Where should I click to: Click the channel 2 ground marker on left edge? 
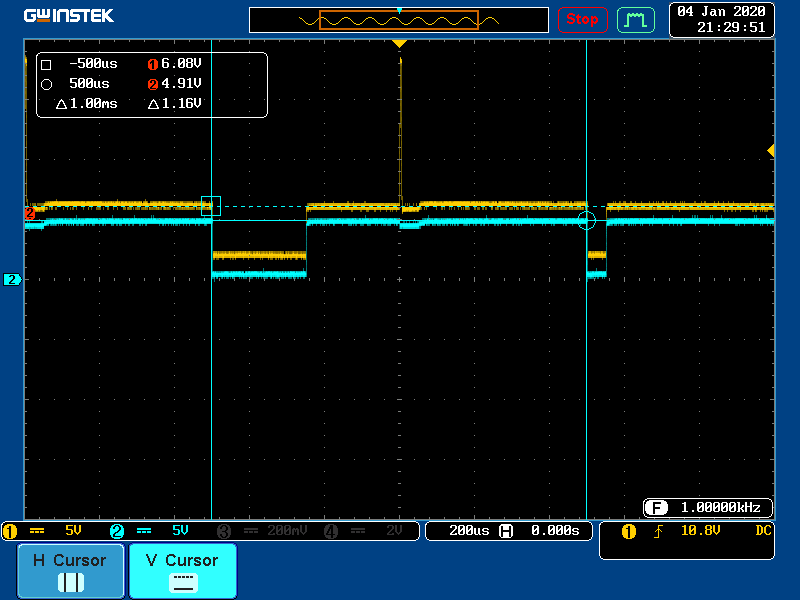pos(13,280)
